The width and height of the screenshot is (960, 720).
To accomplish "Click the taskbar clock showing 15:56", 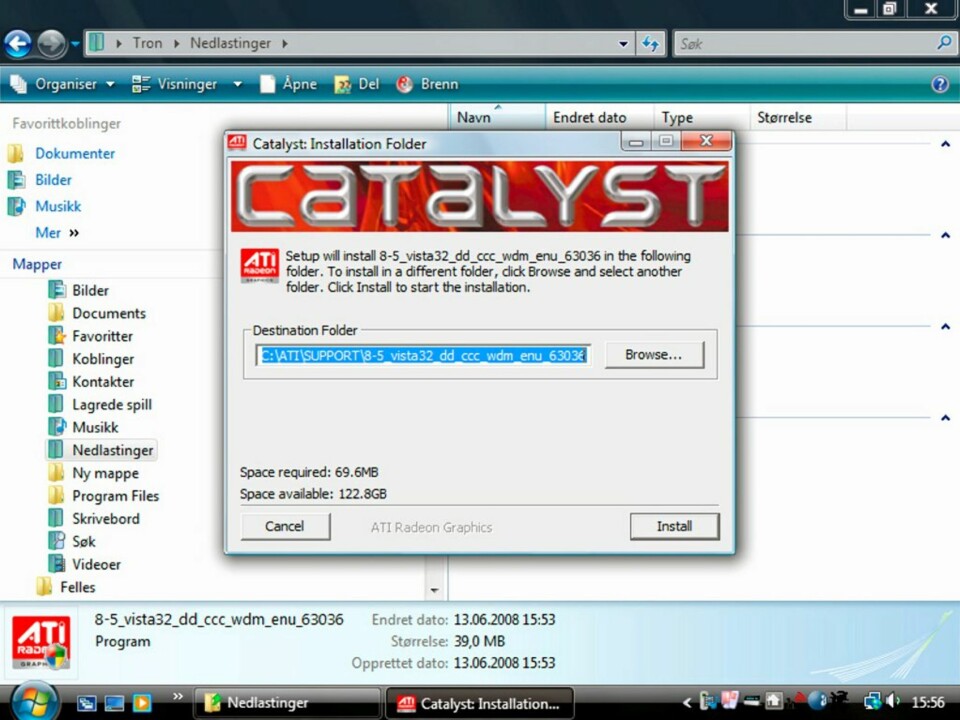I will 928,702.
